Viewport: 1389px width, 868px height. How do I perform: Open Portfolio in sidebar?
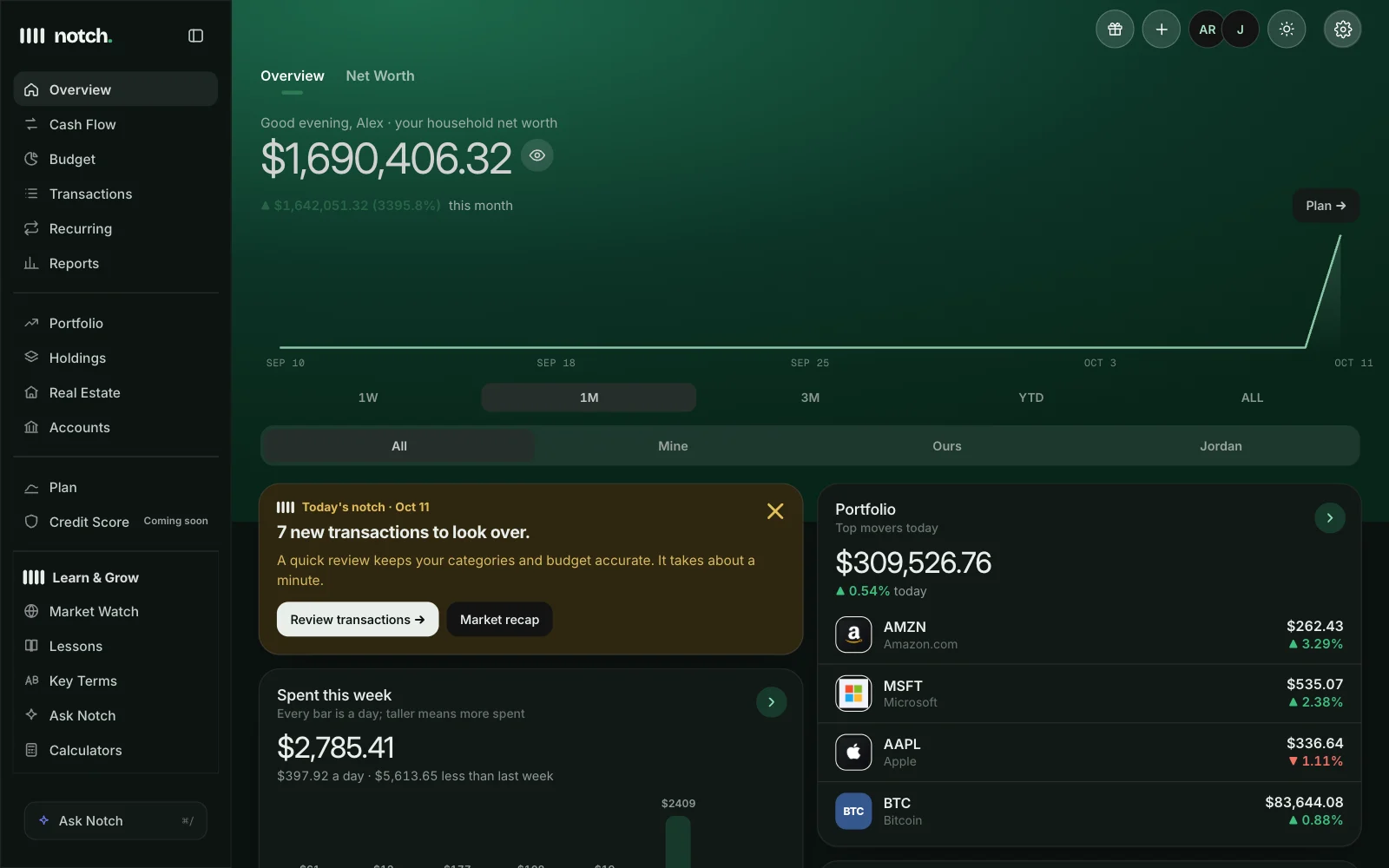[x=115, y=323]
